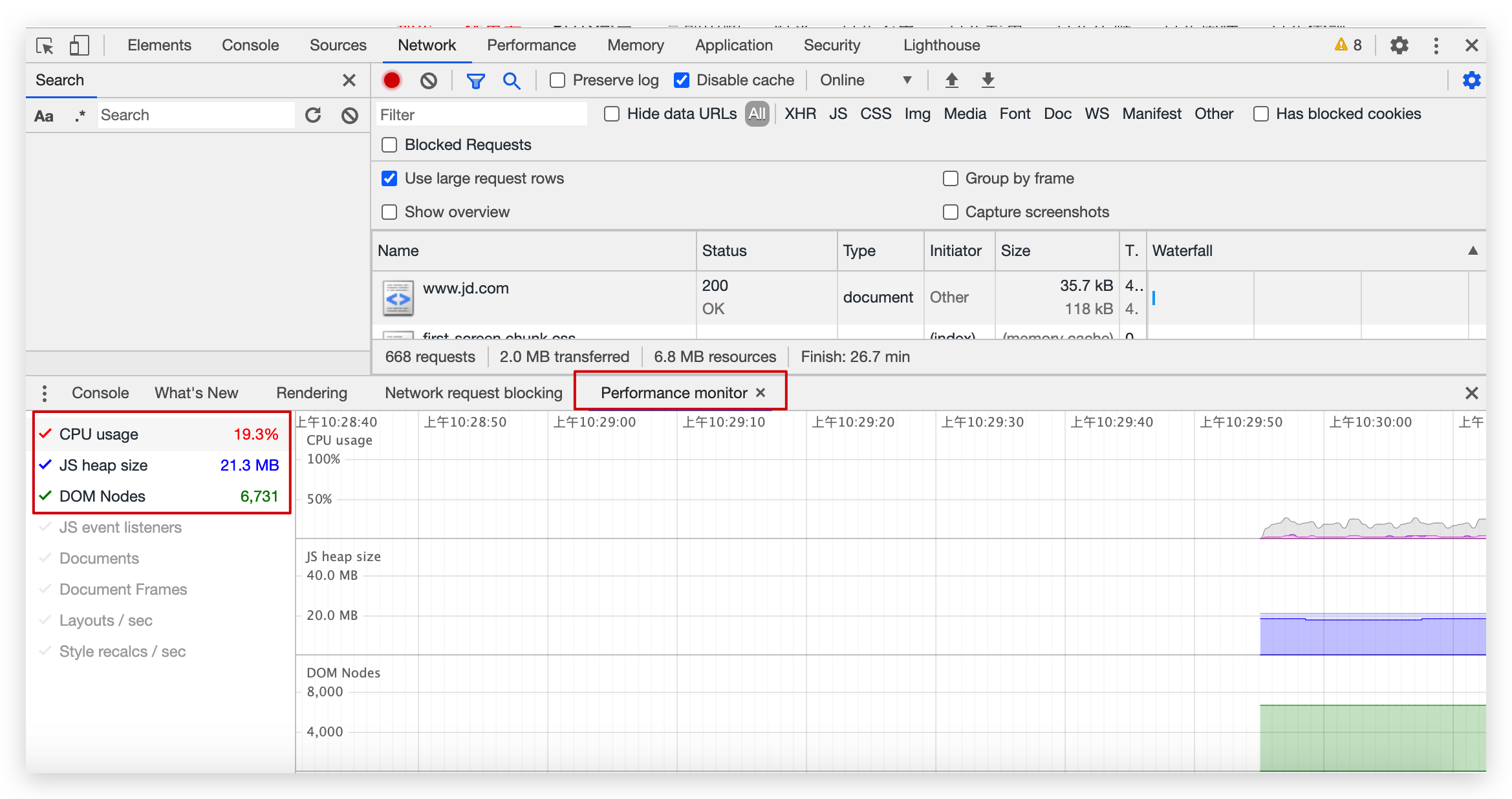
Task: Open the Online throttling dropdown
Action: (866, 80)
